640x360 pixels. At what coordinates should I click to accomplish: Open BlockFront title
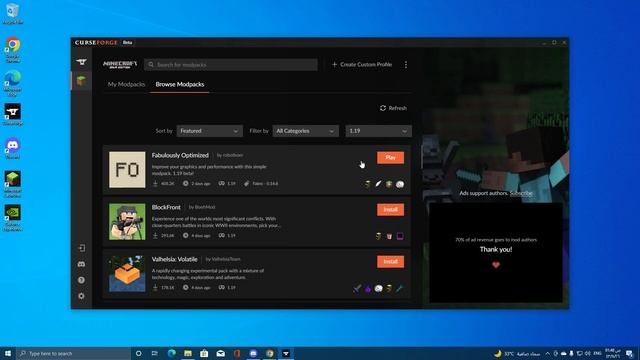[x=166, y=207]
